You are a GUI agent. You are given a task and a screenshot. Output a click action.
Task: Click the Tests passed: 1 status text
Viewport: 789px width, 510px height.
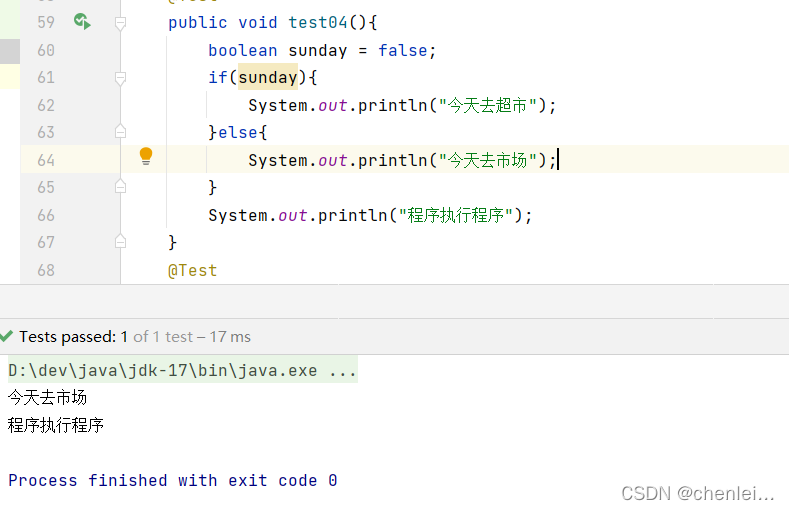click(73, 336)
